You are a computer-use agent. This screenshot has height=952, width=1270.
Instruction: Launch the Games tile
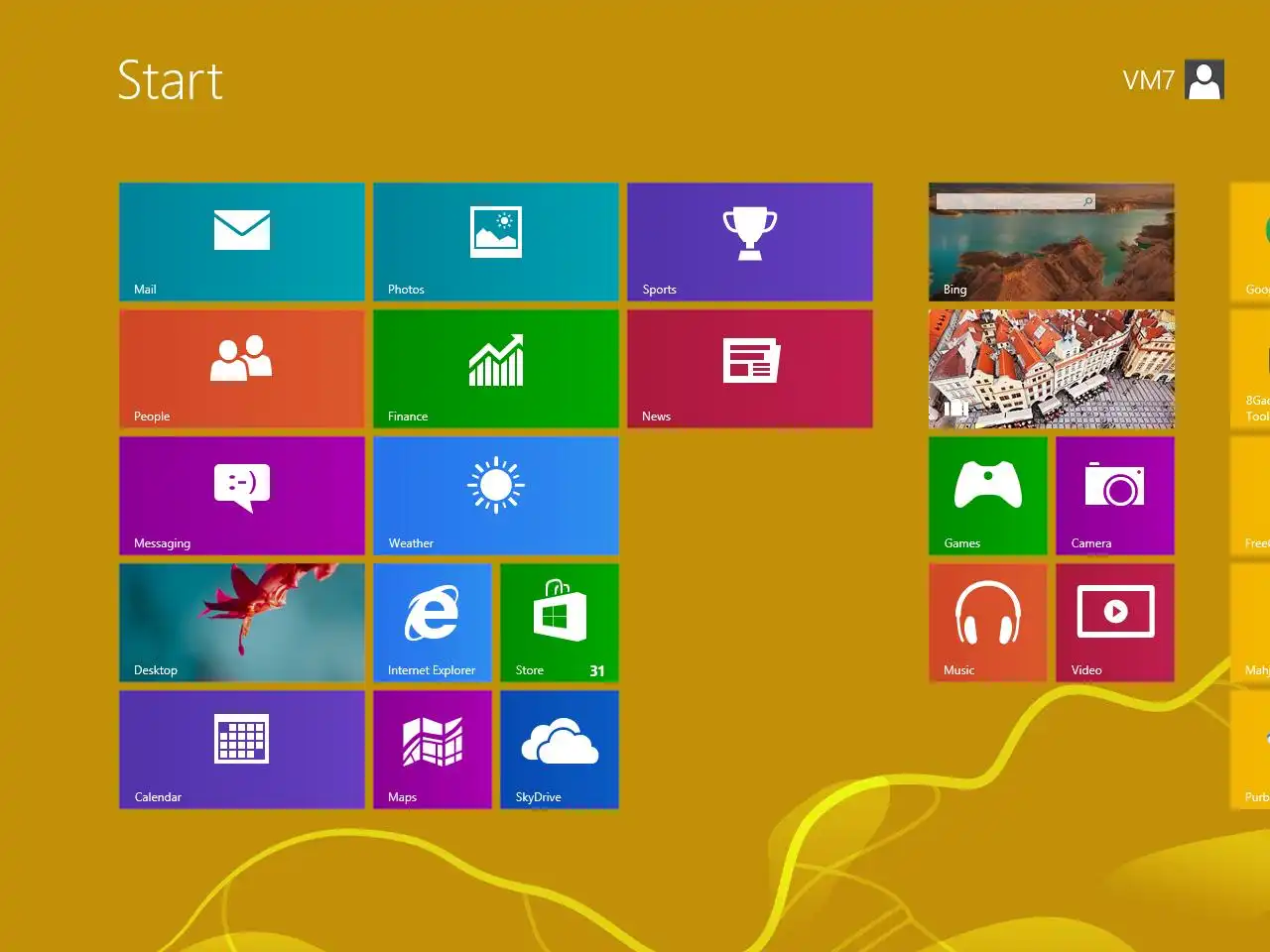tap(988, 496)
